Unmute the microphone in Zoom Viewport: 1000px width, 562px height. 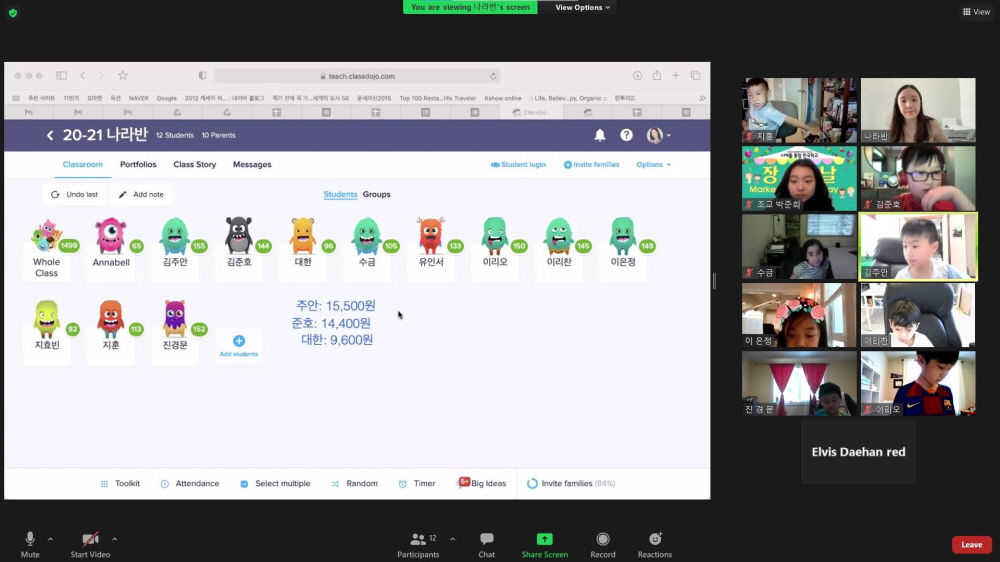30,545
